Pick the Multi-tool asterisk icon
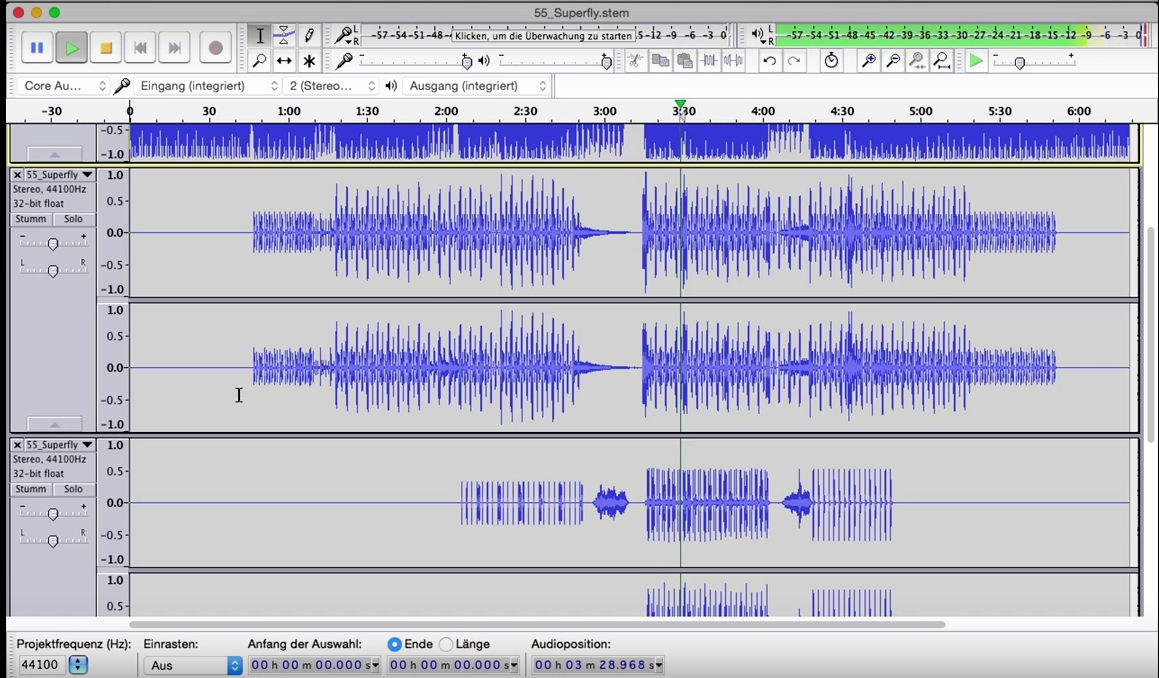The width and height of the screenshot is (1159, 678). coord(309,61)
